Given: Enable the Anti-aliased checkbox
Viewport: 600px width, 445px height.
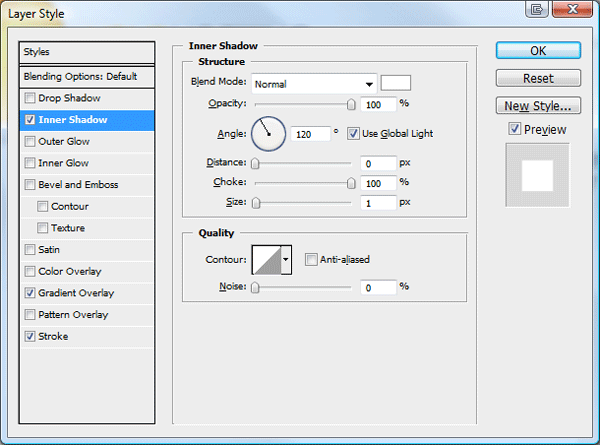Looking at the screenshot, I should pyautogui.click(x=311, y=260).
